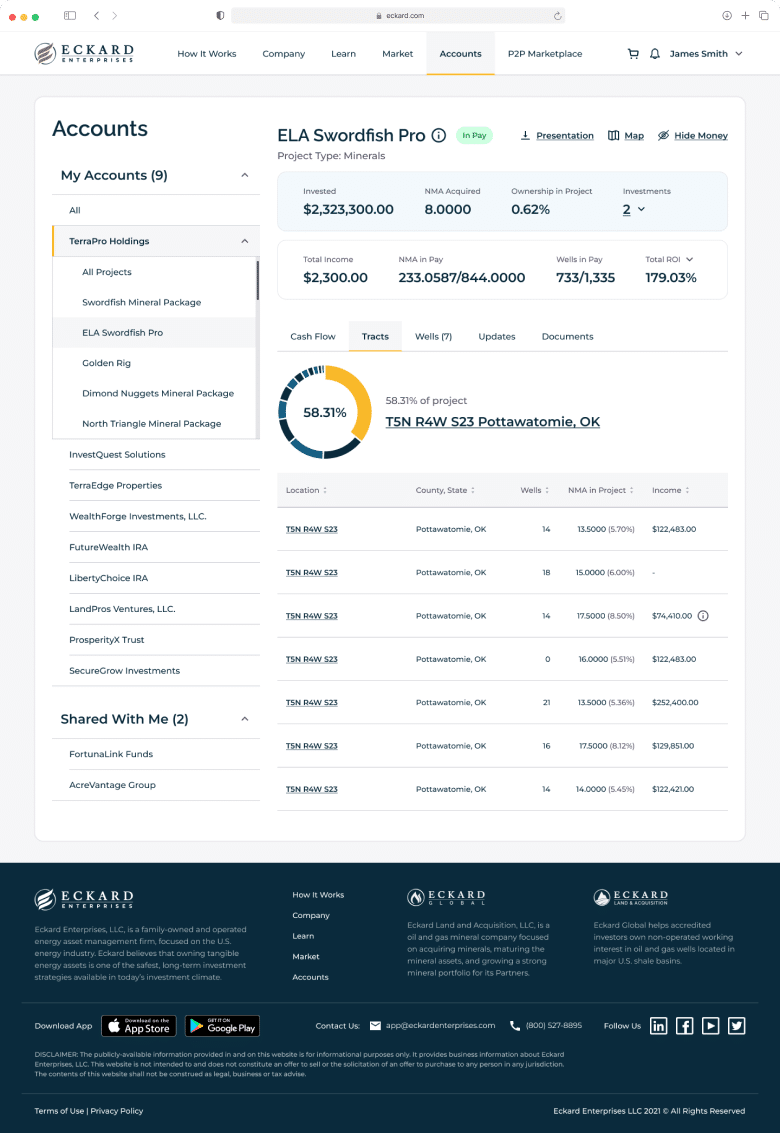
Task: Go forward with browser forward arrow
Action: (x=114, y=15)
